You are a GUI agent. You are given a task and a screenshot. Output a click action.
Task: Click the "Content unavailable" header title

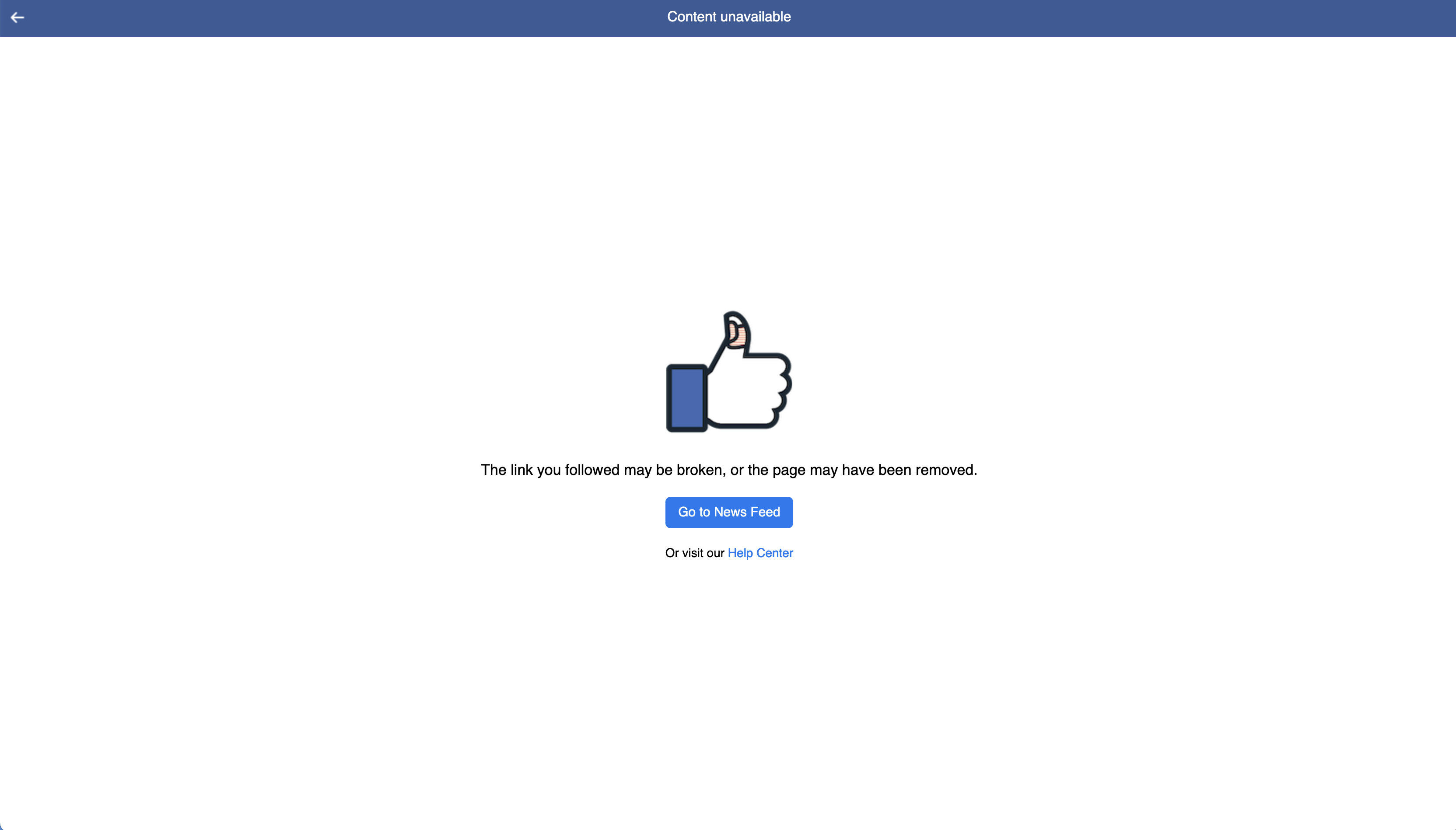point(729,17)
